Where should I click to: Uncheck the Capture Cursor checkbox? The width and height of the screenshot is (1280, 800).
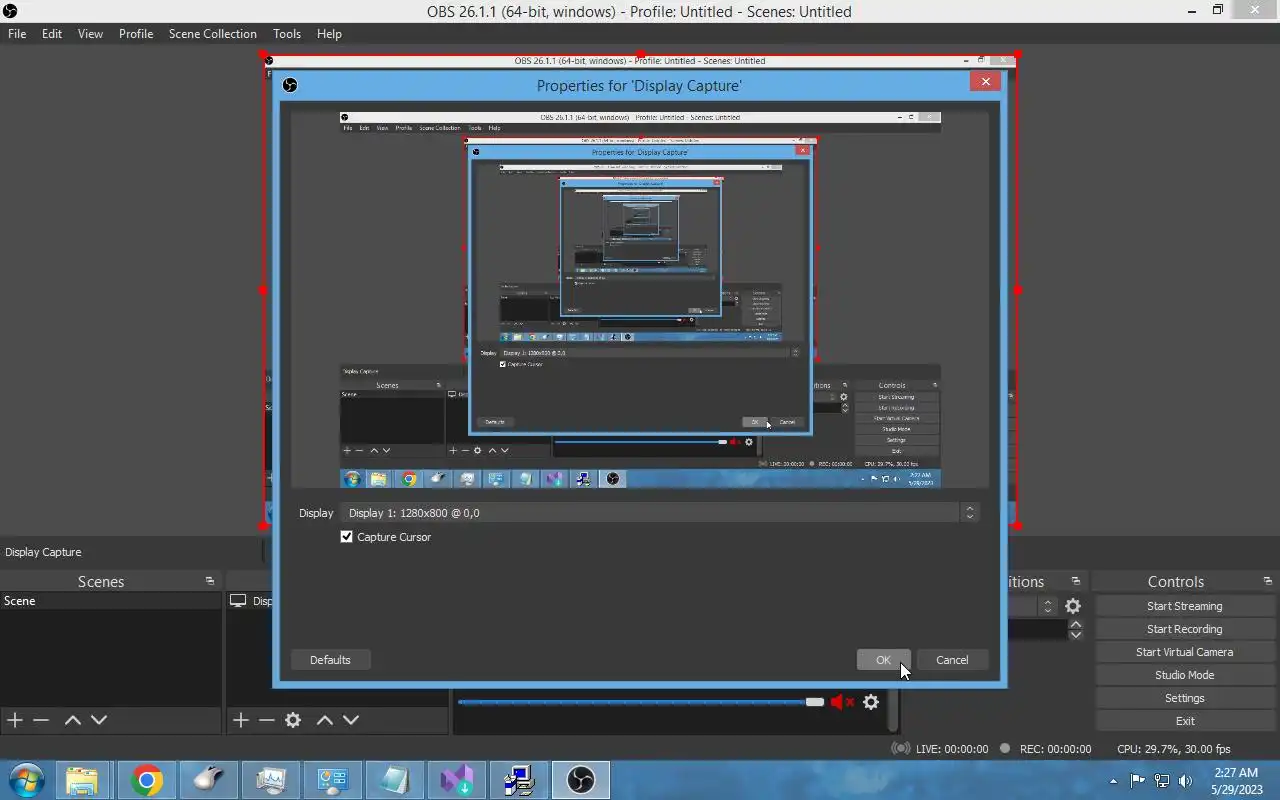click(x=347, y=537)
